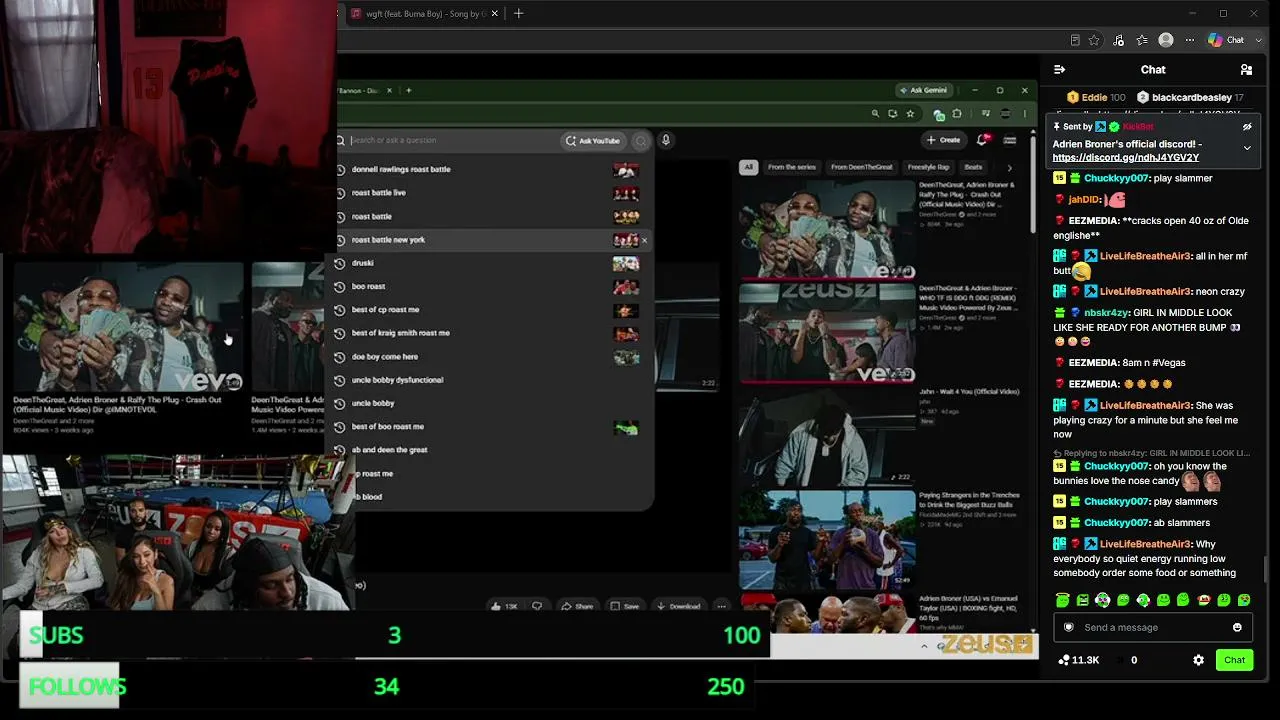Select the From DeenTheGreat chip

point(862,167)
